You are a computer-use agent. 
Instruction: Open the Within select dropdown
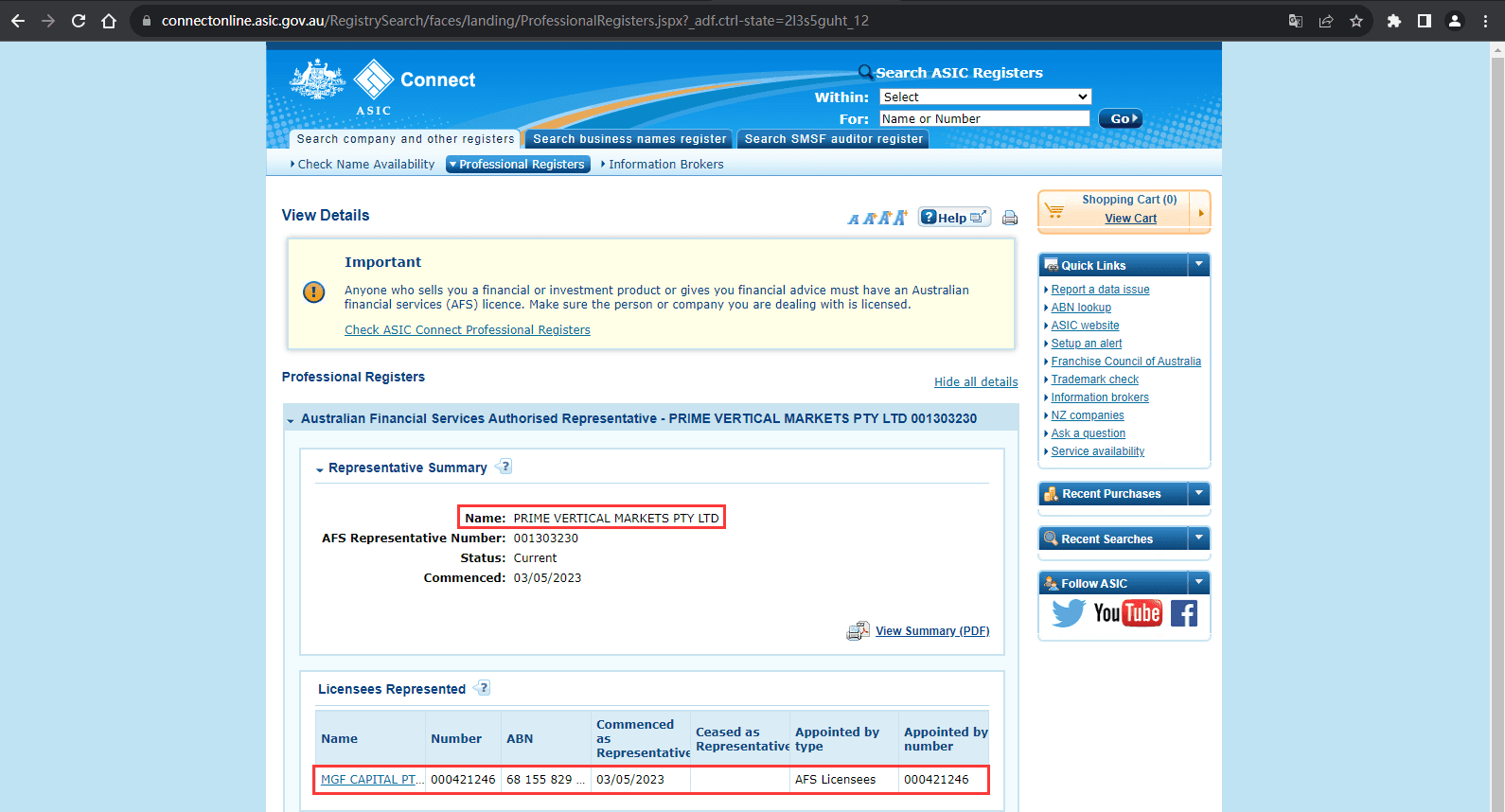tap(985, 97)
